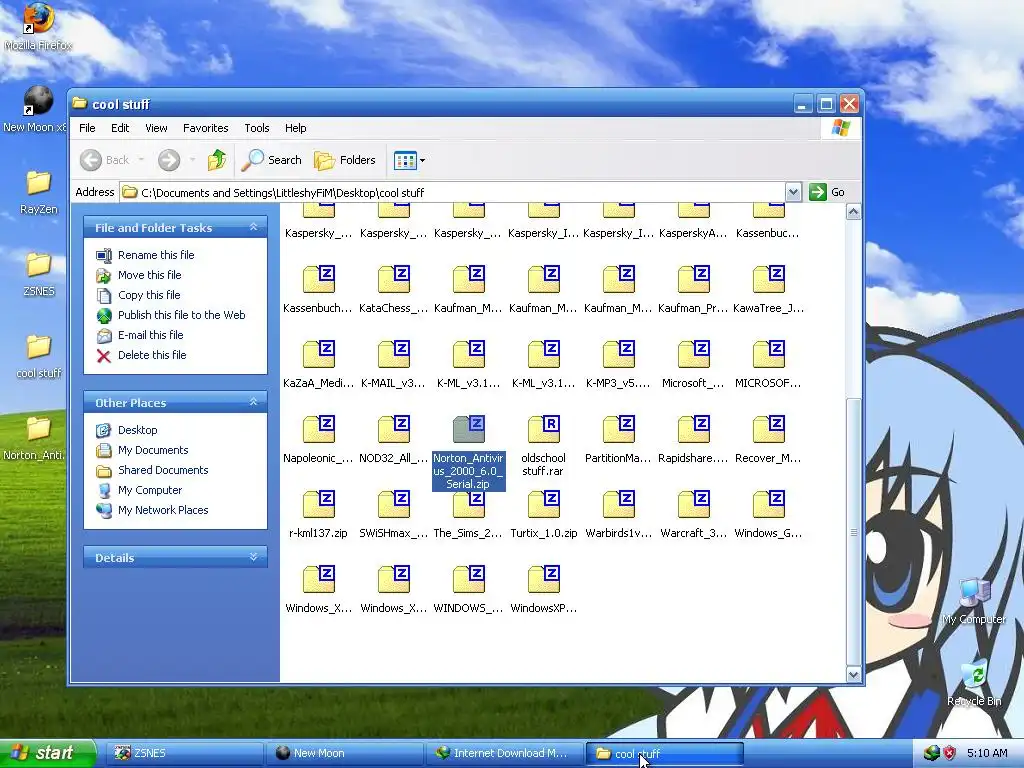Viewport: 1024px width, 768px height.
Task: Select the Warbirds1v zip file icon
Action: point(618,504)
